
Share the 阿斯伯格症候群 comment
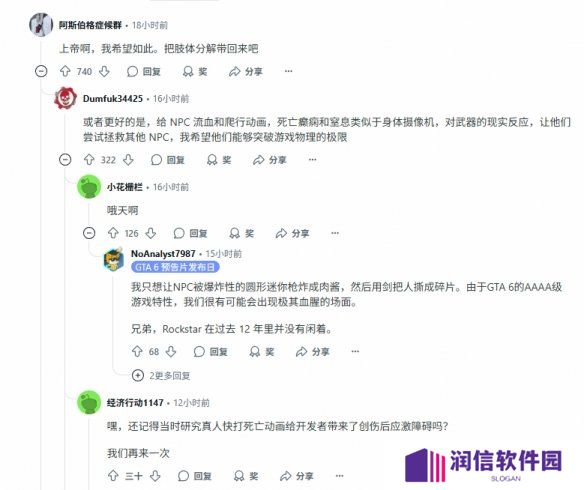(246, 71)
